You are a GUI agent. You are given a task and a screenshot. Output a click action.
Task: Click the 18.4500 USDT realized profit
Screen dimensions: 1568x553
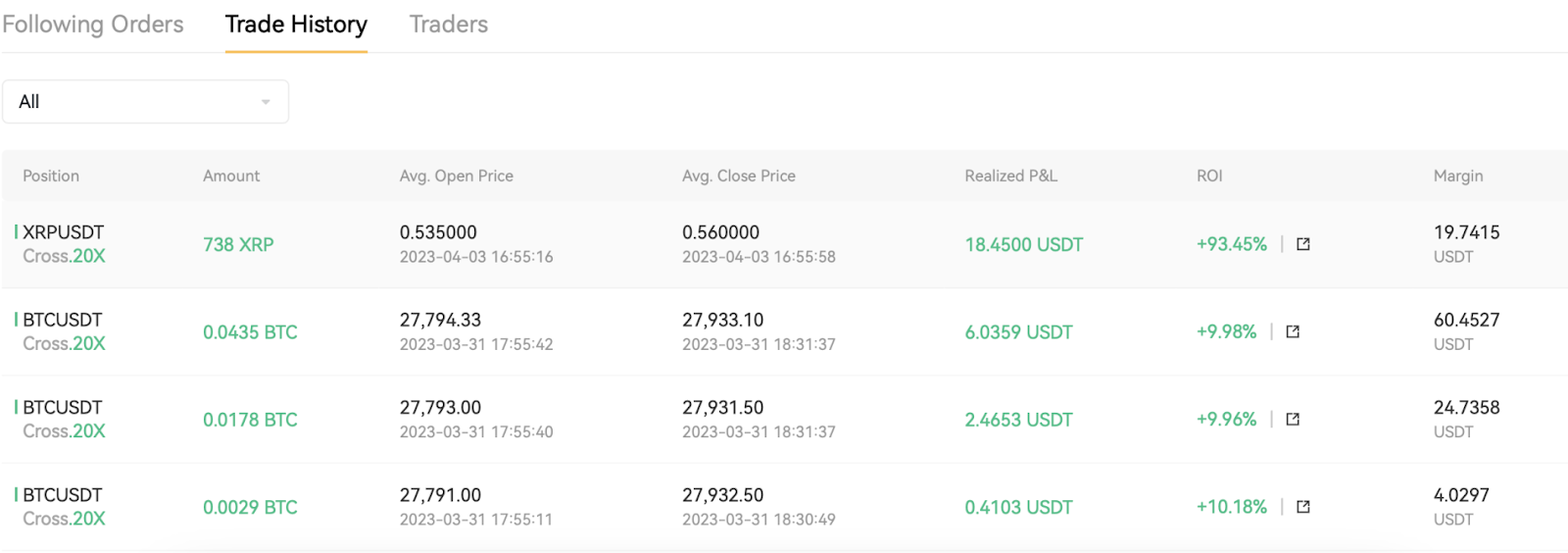(1023, 244)
